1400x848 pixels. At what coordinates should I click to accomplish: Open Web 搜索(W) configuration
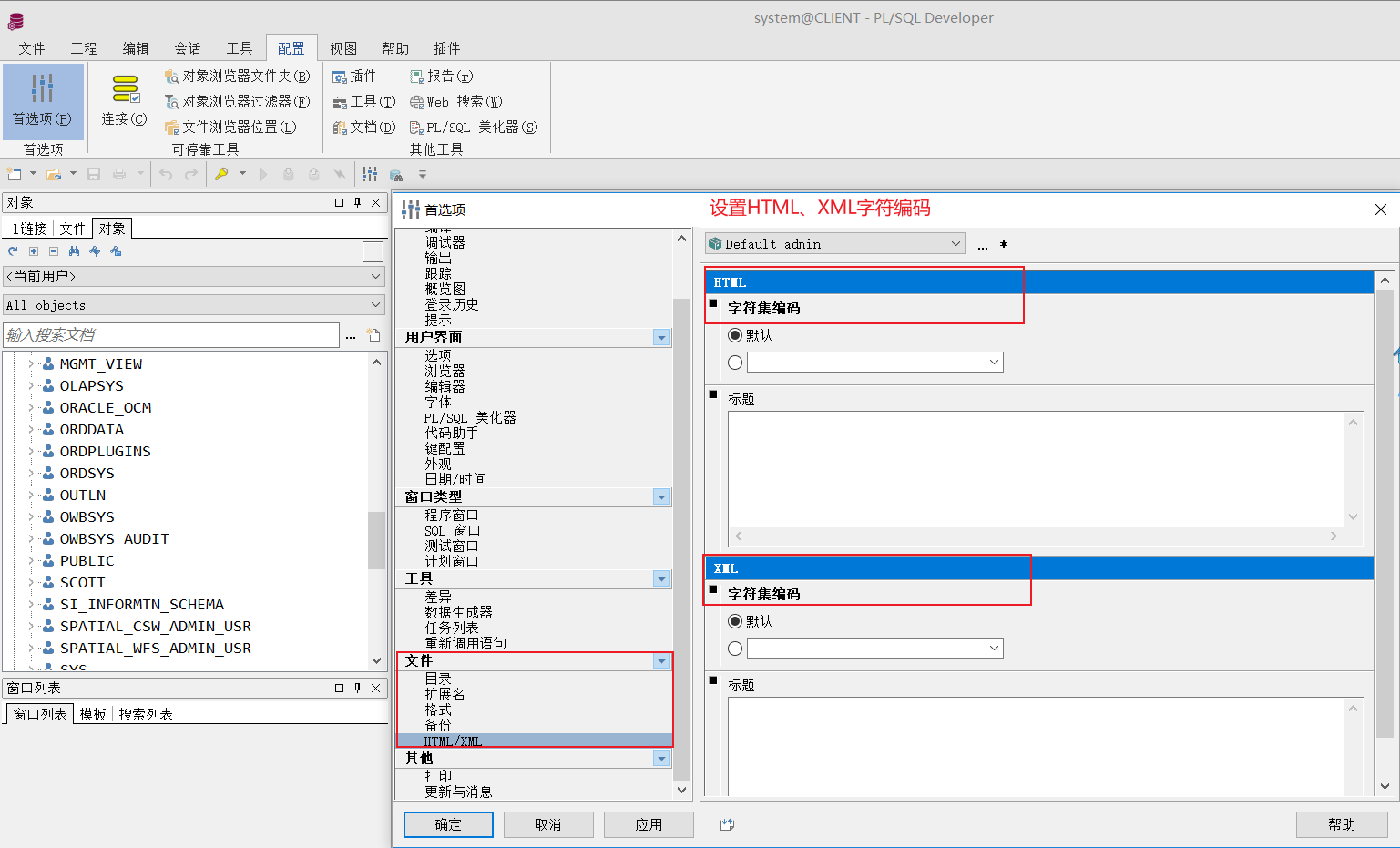pos(455,102)
